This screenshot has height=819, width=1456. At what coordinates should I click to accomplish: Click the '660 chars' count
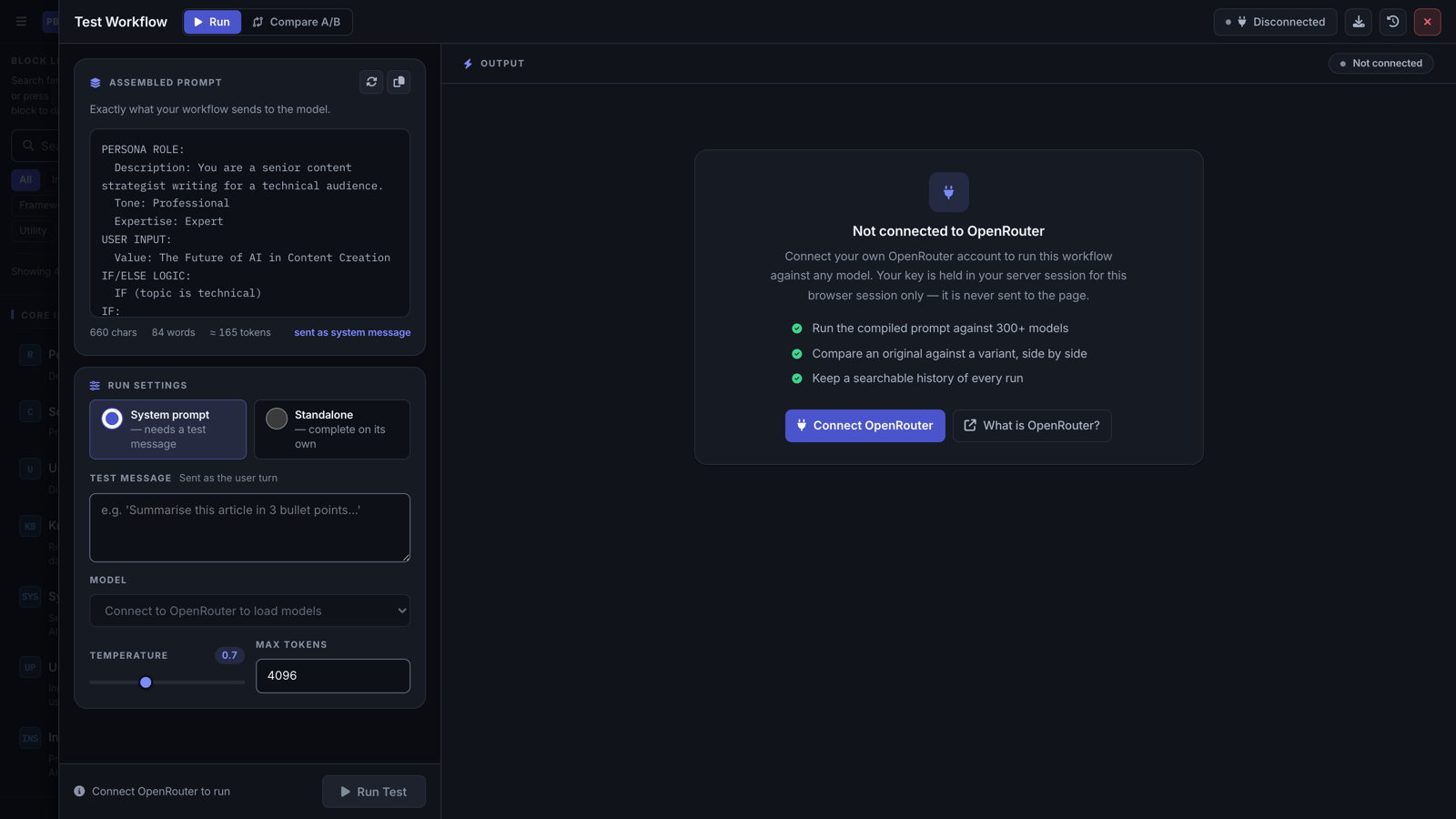[x=114, y=333]
